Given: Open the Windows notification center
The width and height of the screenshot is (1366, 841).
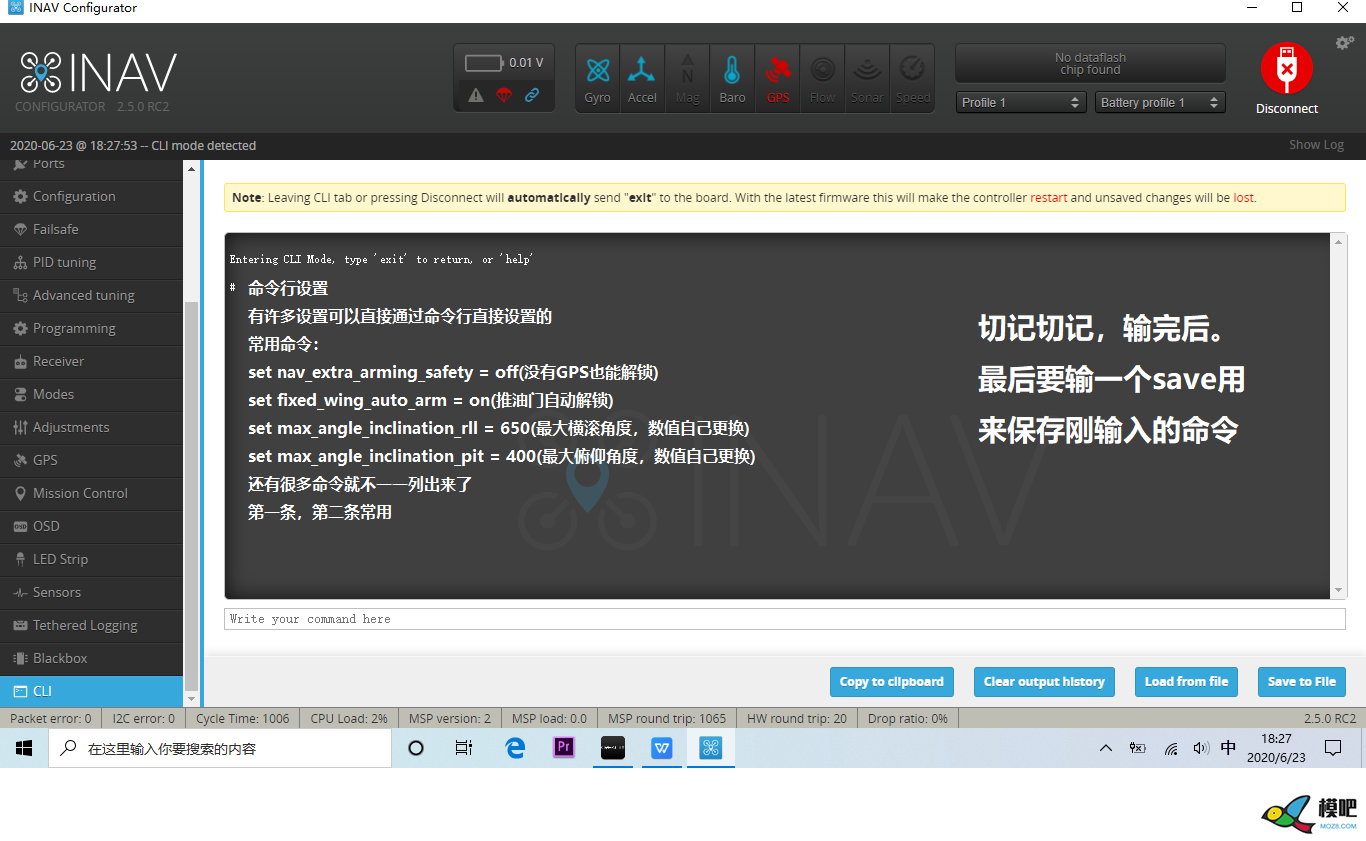Looking at the screenshot, I should [x=1333, y=748].
